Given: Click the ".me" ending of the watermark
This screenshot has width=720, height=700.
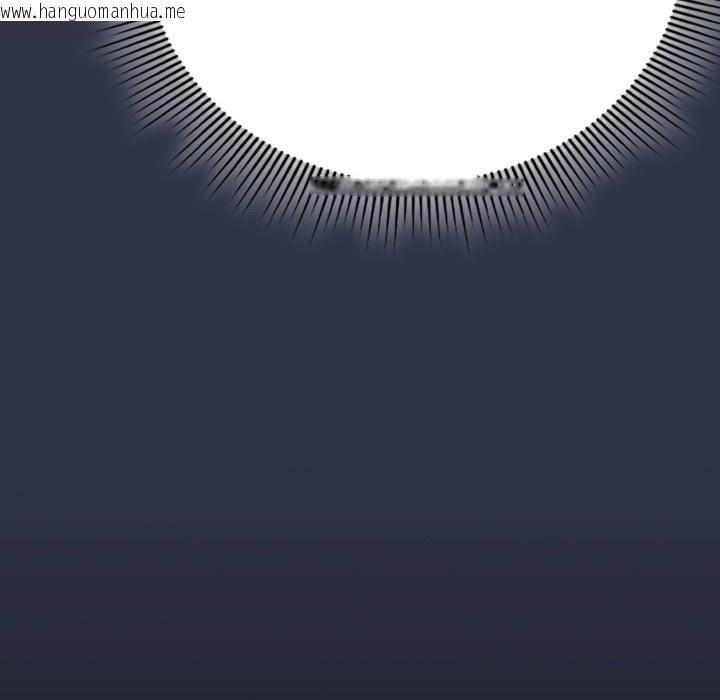Looking at the screenshot, I should point(170,12).
